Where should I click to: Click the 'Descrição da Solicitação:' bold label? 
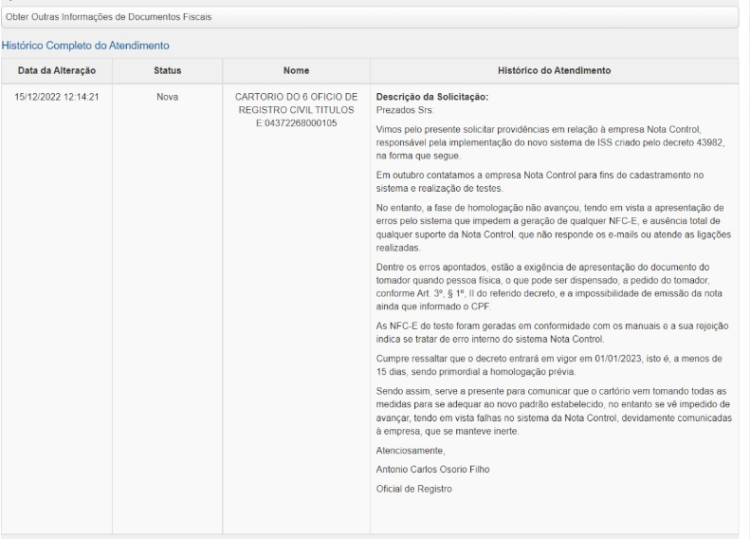[x=432, y=97]
